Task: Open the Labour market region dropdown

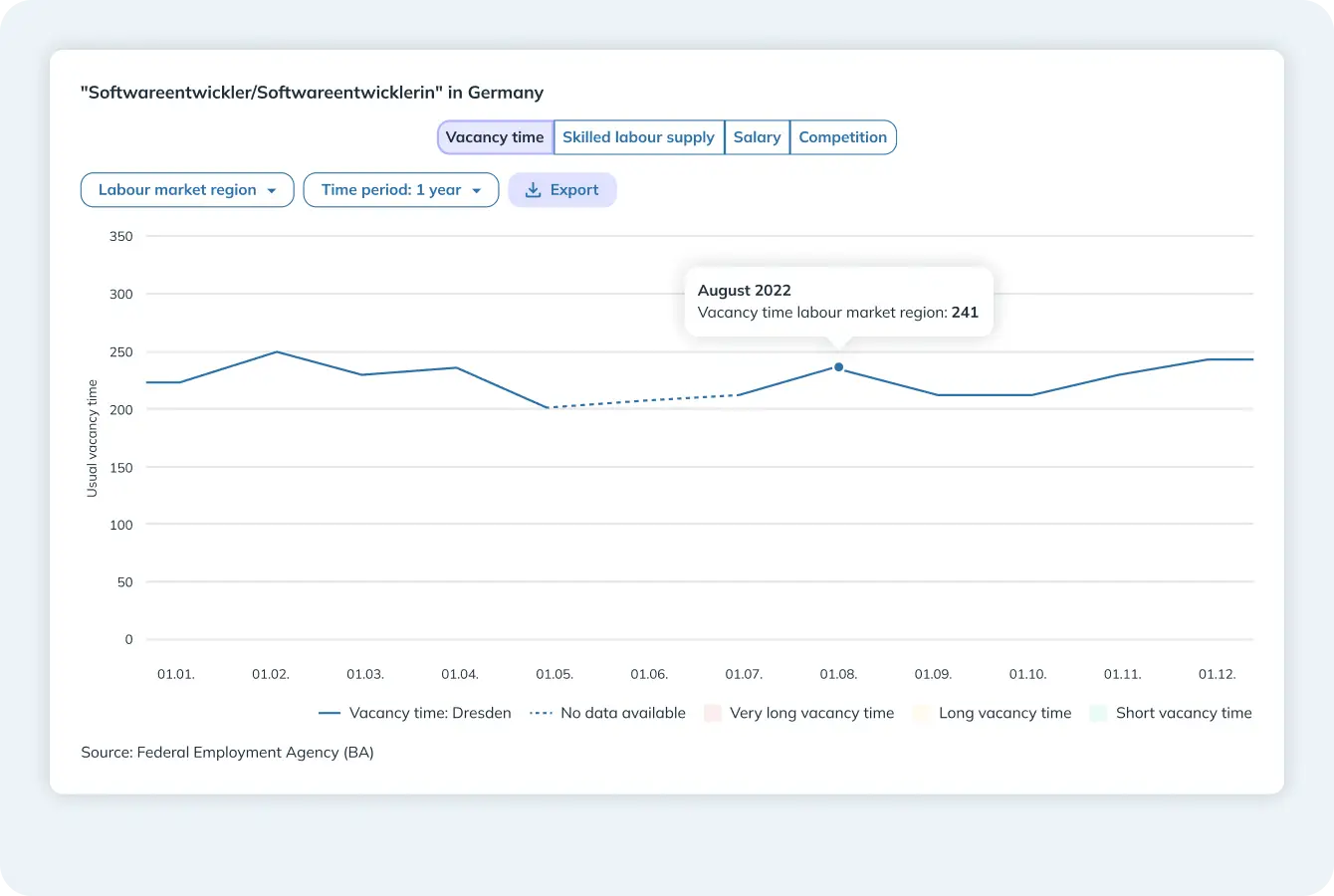Action: (187, 190)
